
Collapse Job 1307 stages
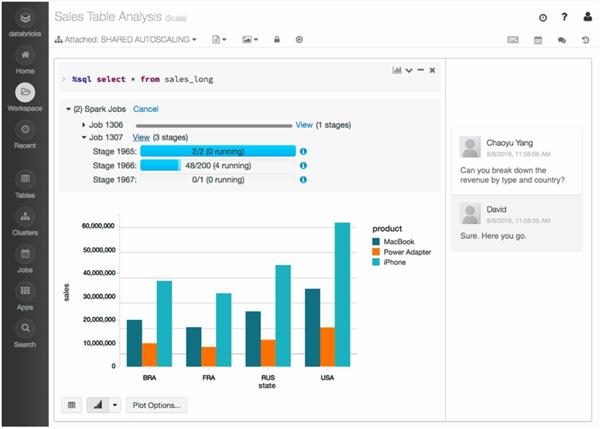click(83, 137)
